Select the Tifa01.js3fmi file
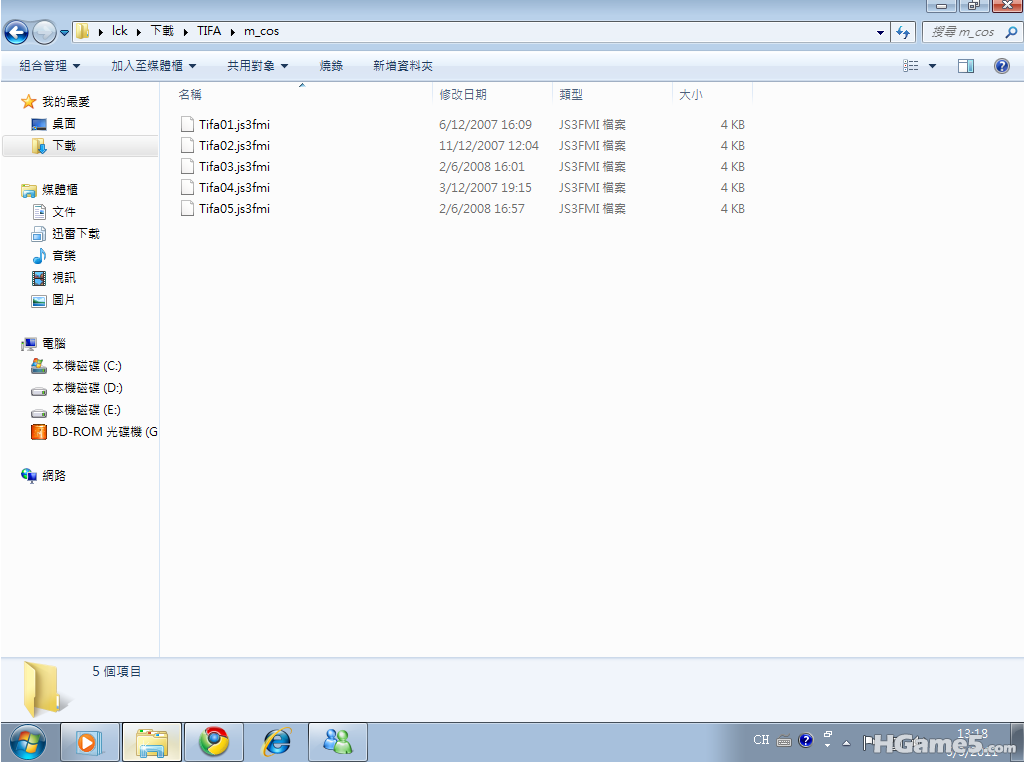 coord(234,125)
